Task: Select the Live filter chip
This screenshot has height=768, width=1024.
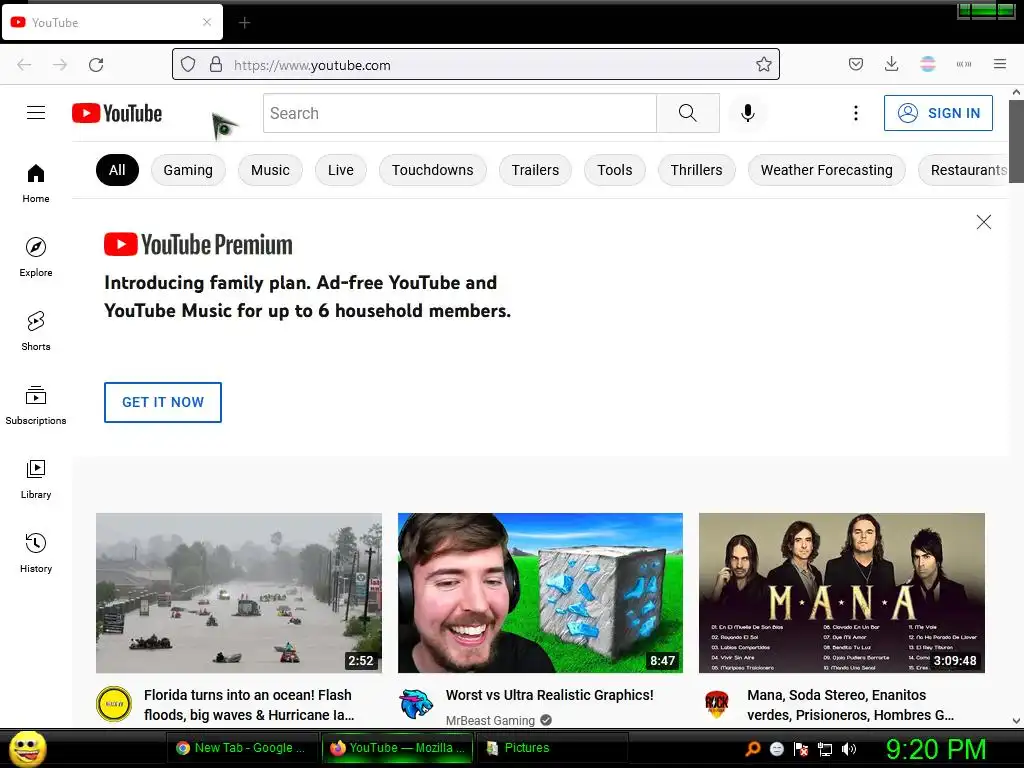Action: tap(341, 170)
